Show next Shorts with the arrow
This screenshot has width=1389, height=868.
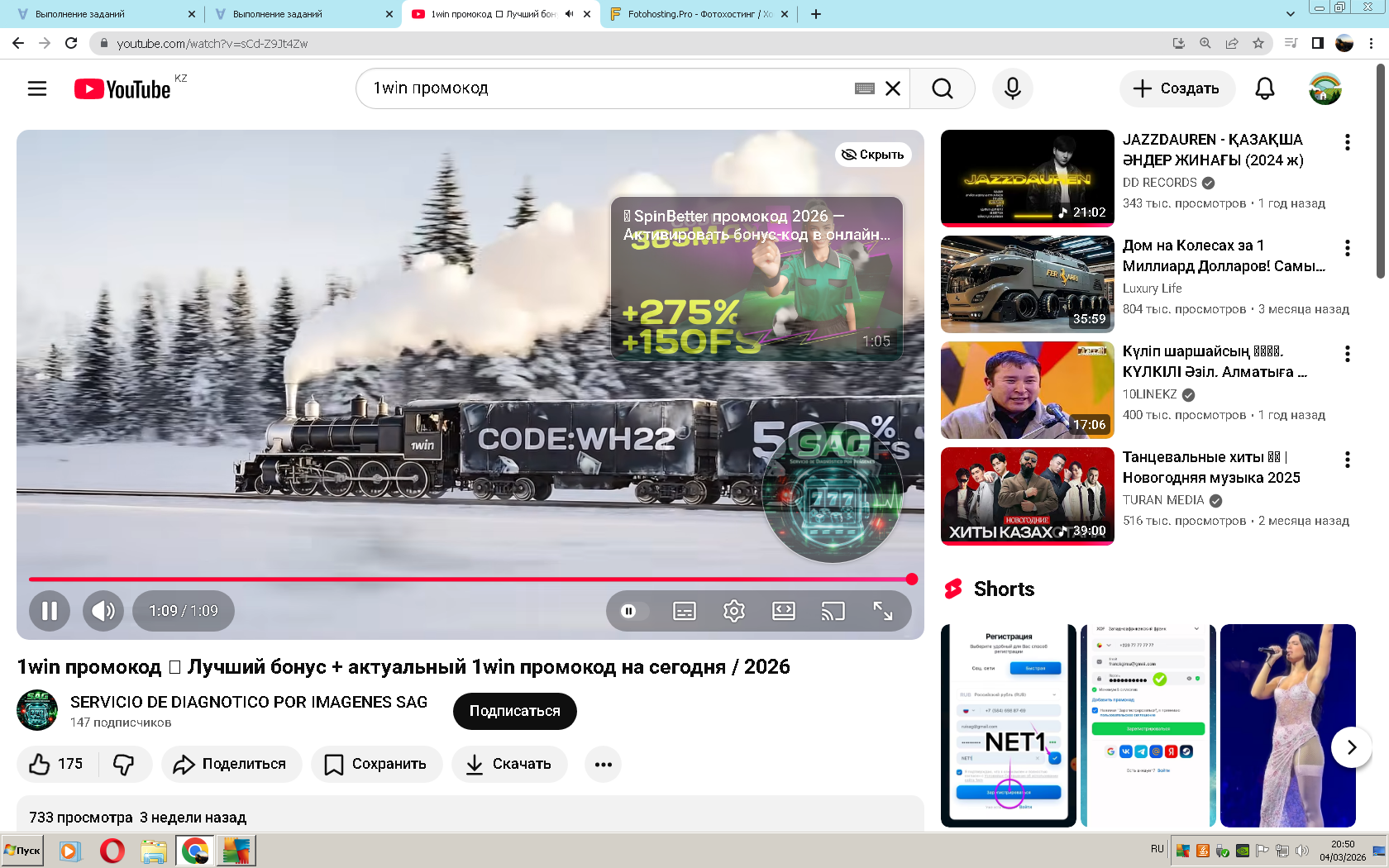(1351, 747)
